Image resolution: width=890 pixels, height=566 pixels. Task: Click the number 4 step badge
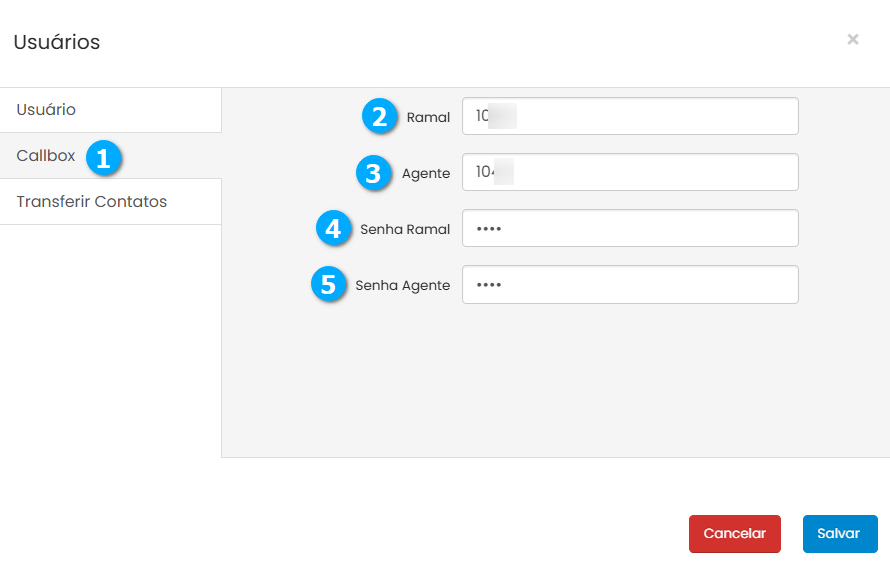(x=333, y=229)
